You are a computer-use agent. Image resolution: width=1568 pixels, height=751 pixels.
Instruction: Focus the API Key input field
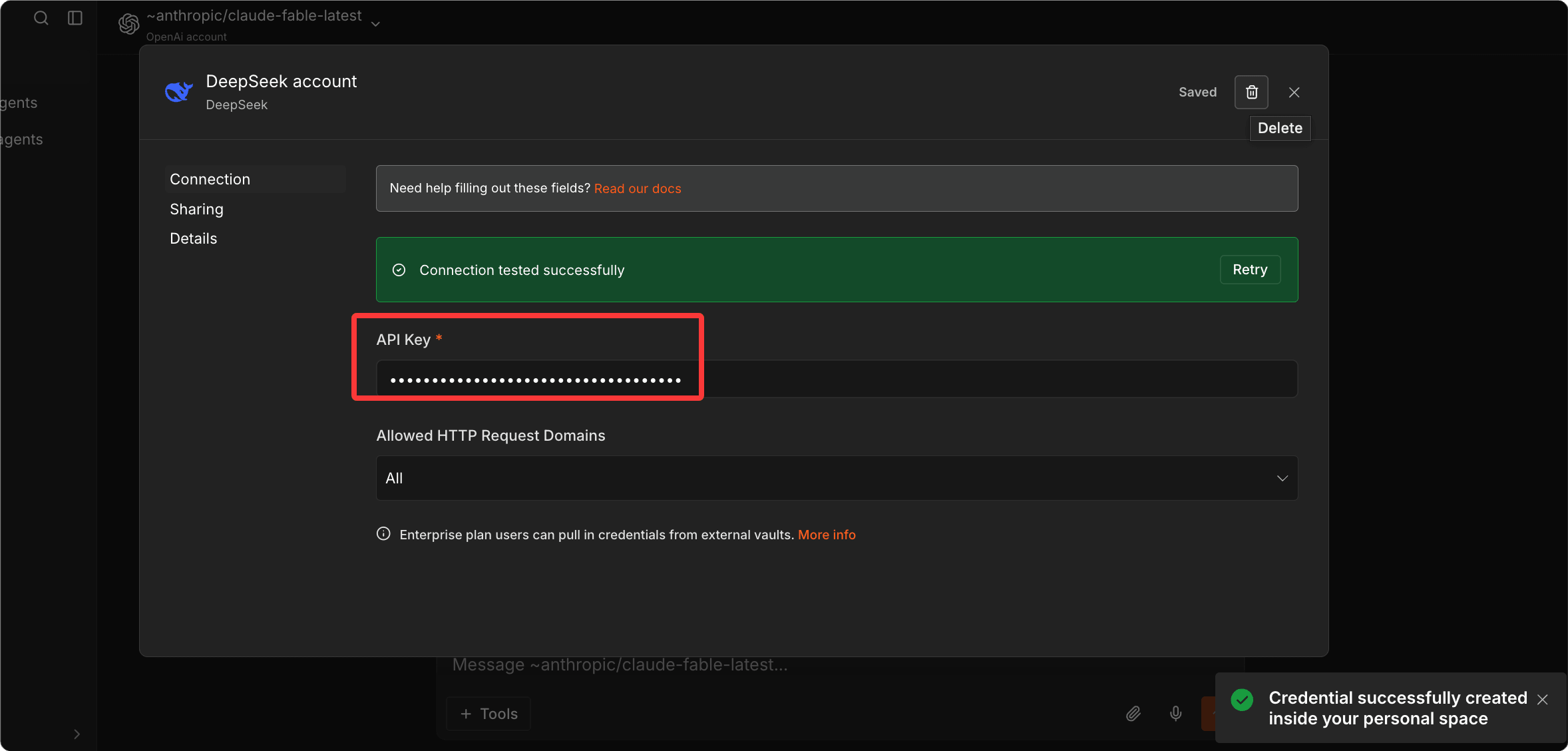(837, 379)
